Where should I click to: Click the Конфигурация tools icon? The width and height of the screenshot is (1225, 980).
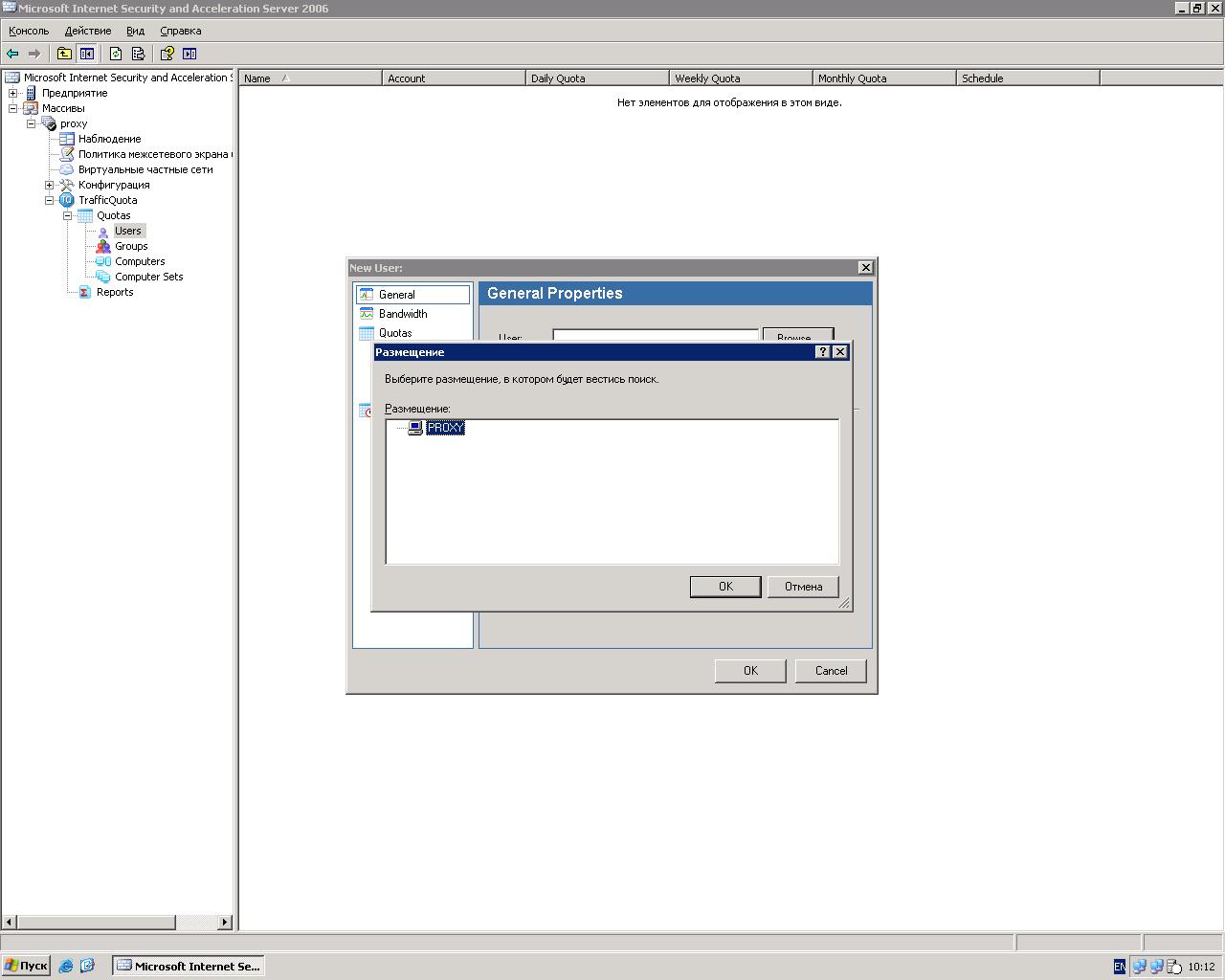click(66, 185)
